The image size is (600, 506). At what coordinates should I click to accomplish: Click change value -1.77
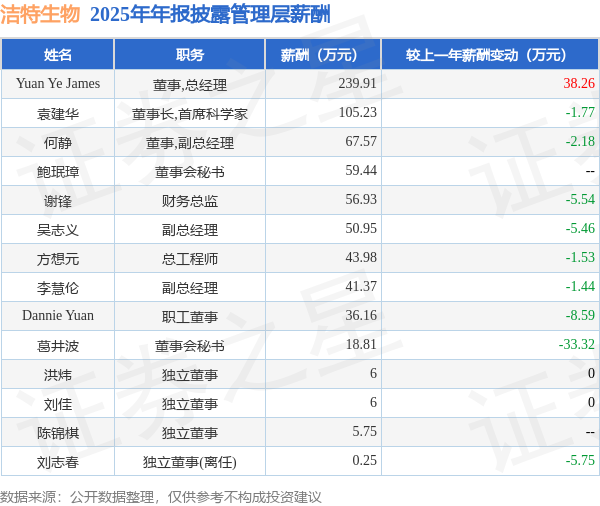[580, 113]
